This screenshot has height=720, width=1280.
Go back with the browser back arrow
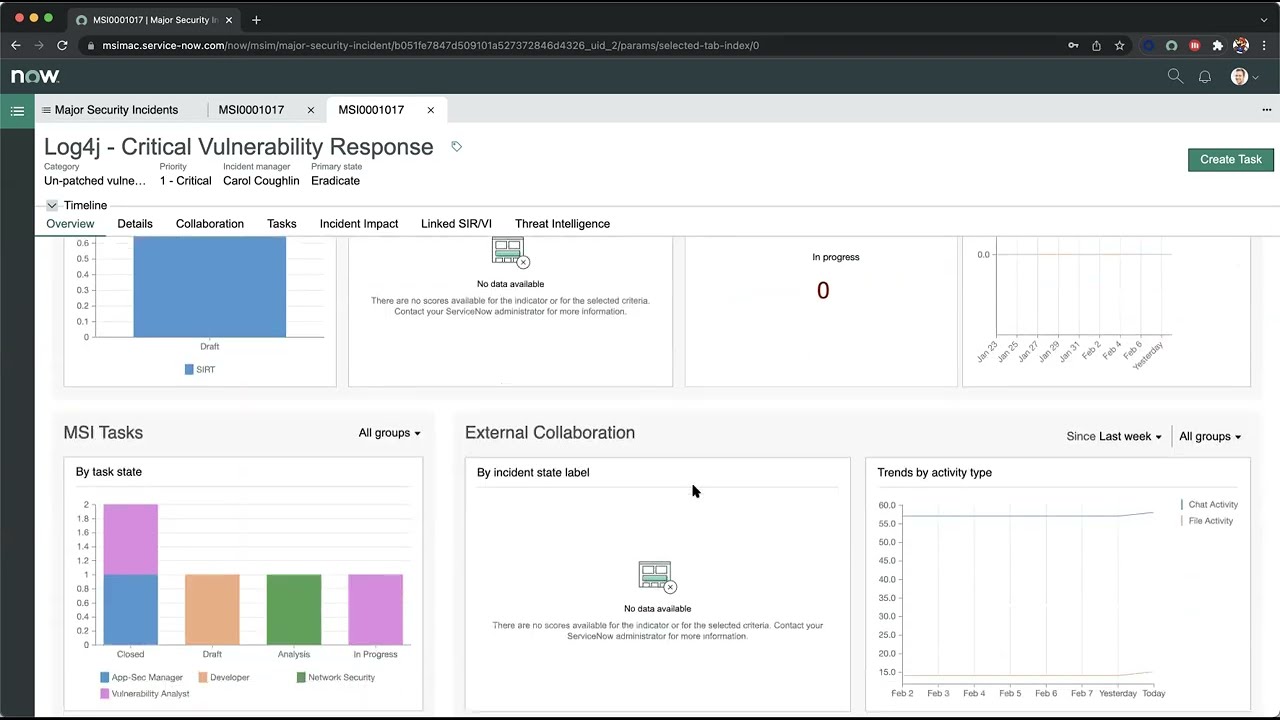pyautogui.click(x=16, y=45)
